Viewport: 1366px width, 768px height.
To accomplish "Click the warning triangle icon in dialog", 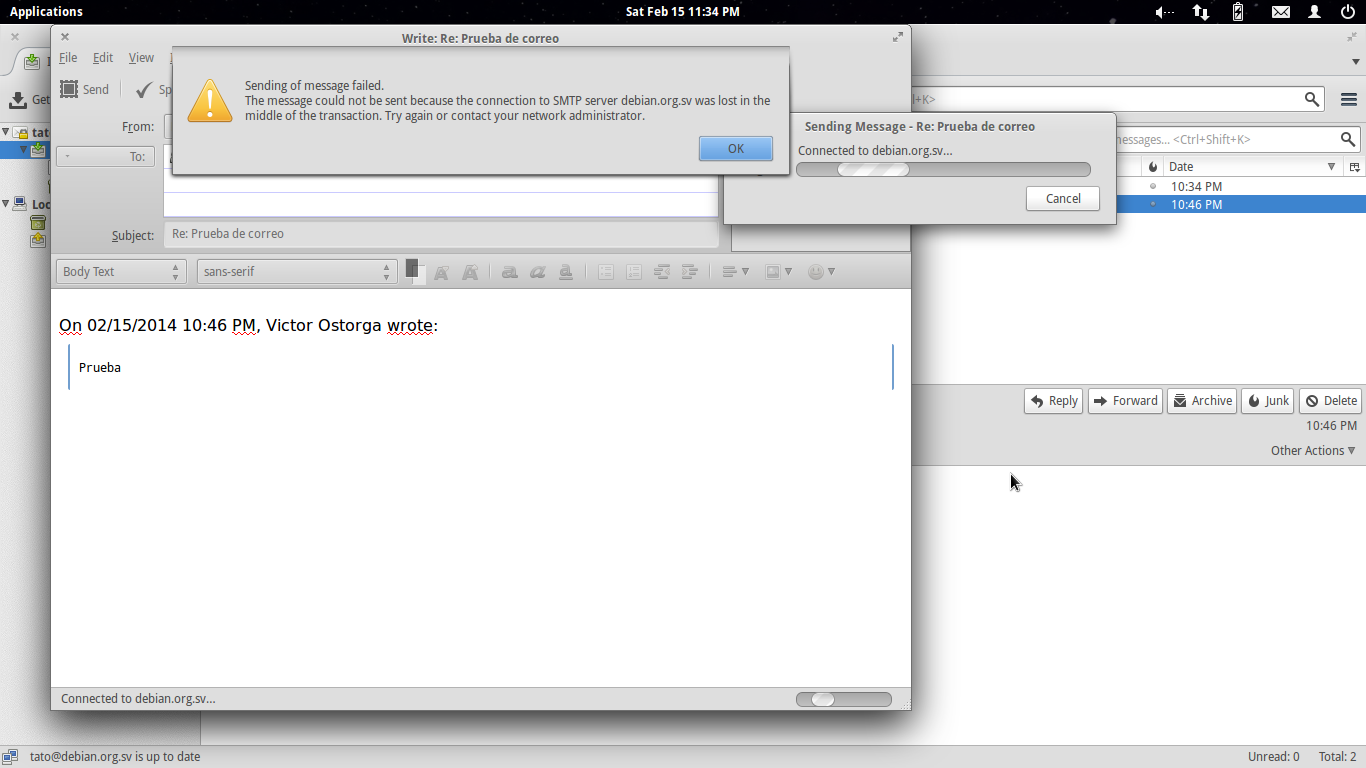I will coord(210,100).
